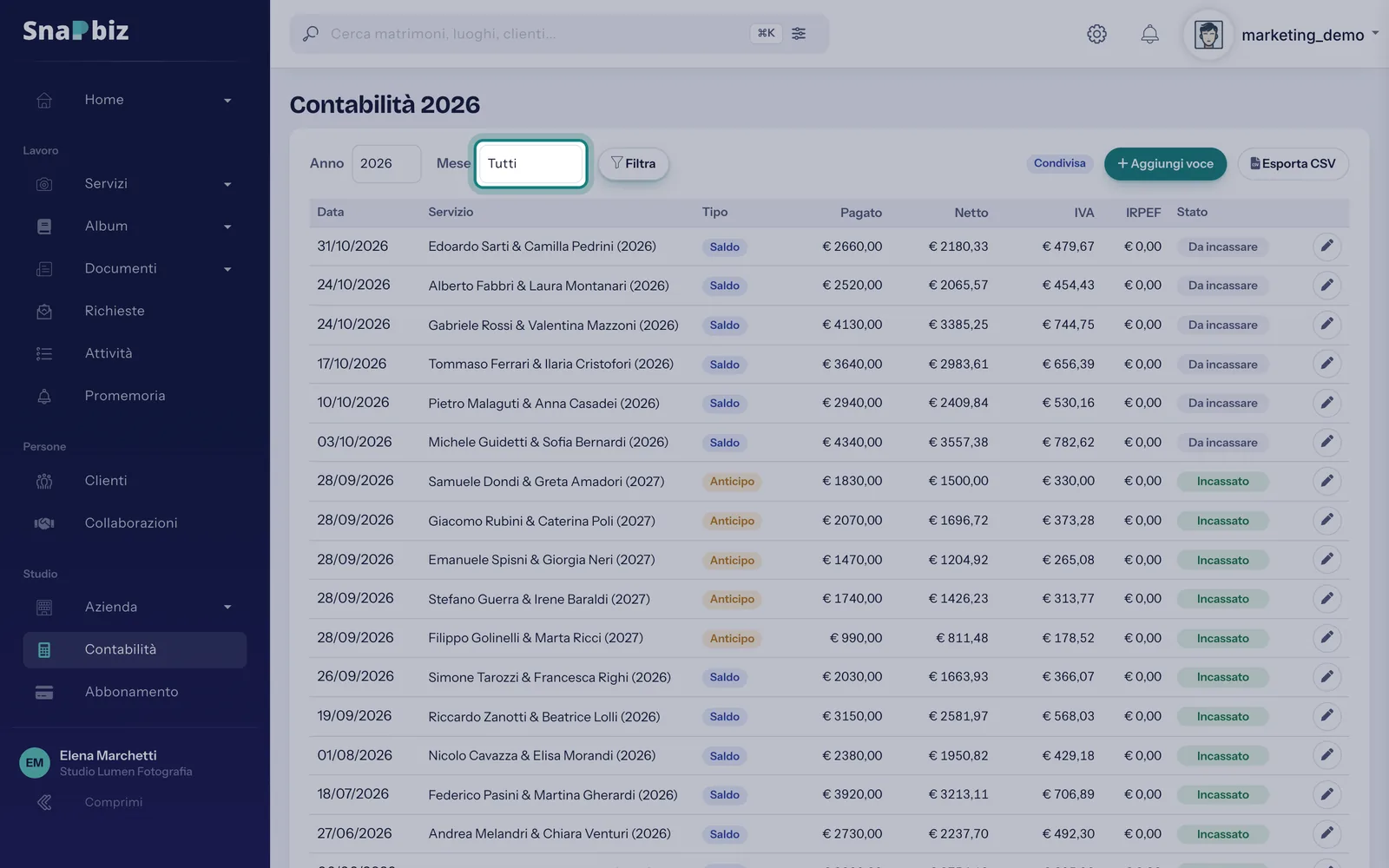1389x868 pixels.
Task: Click the Filtra button
Action: (634, 163)
